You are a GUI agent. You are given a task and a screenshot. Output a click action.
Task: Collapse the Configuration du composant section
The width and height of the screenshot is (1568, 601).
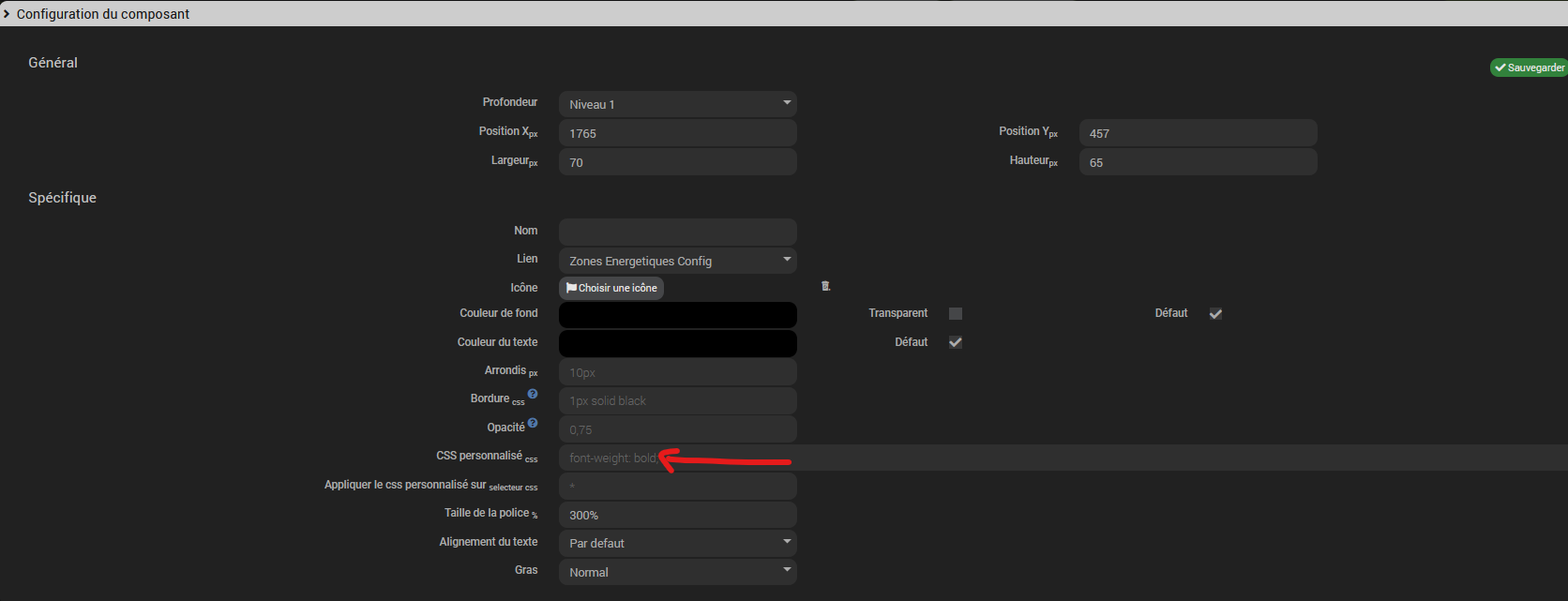pos(8,14)
